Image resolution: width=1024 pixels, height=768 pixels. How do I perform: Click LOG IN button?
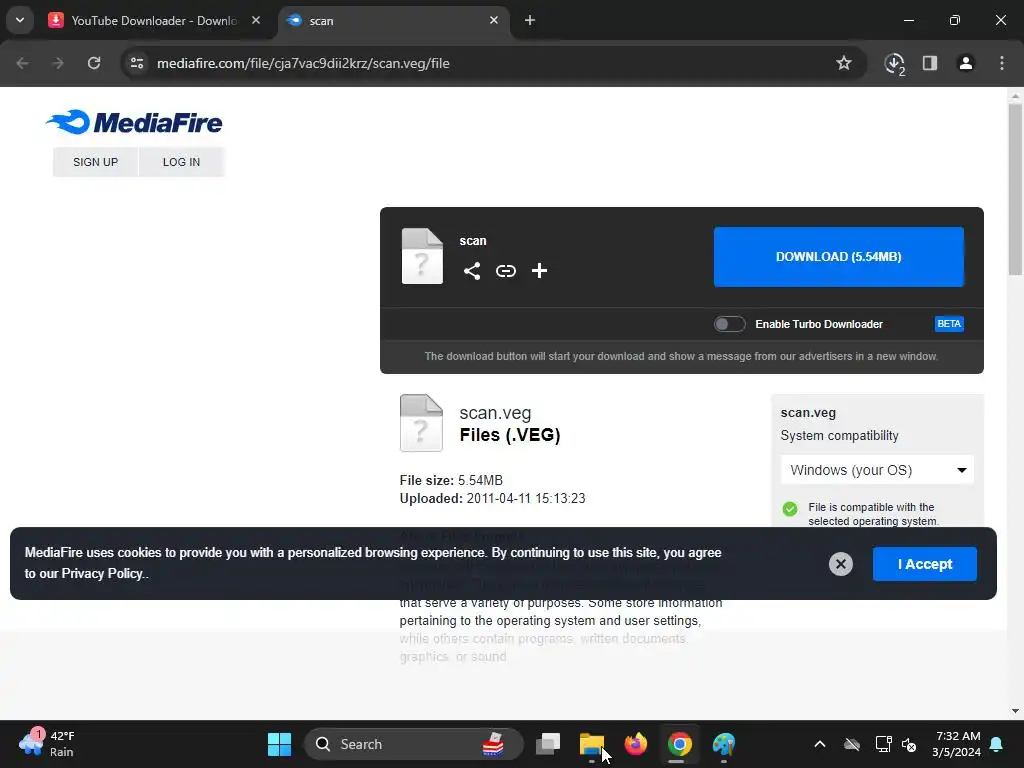pyautogui.click(x=182, y=162)
